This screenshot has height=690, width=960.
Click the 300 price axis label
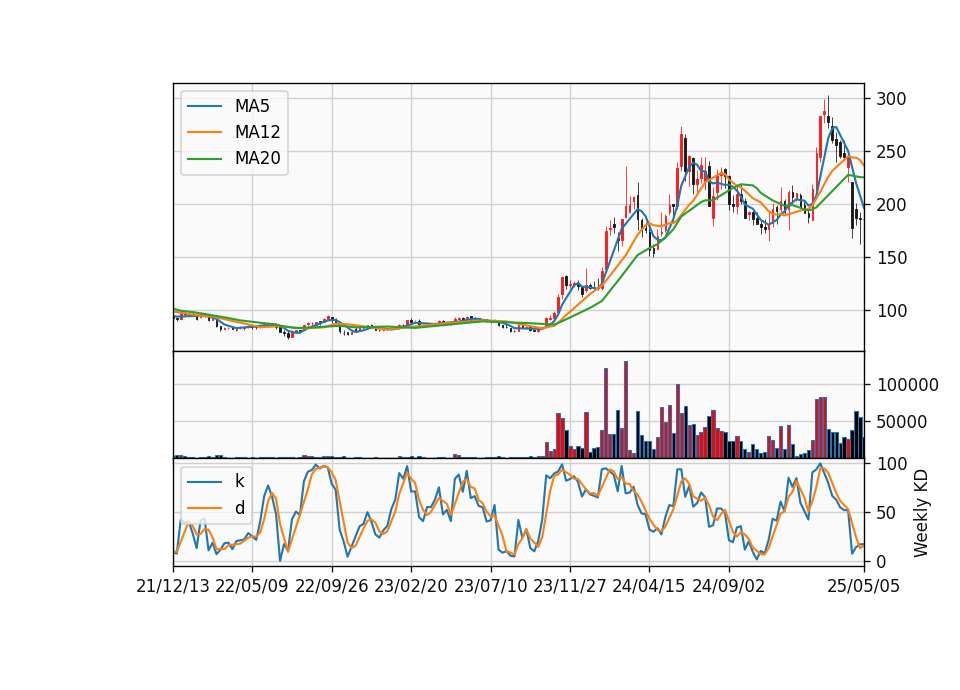pos(891,99)
